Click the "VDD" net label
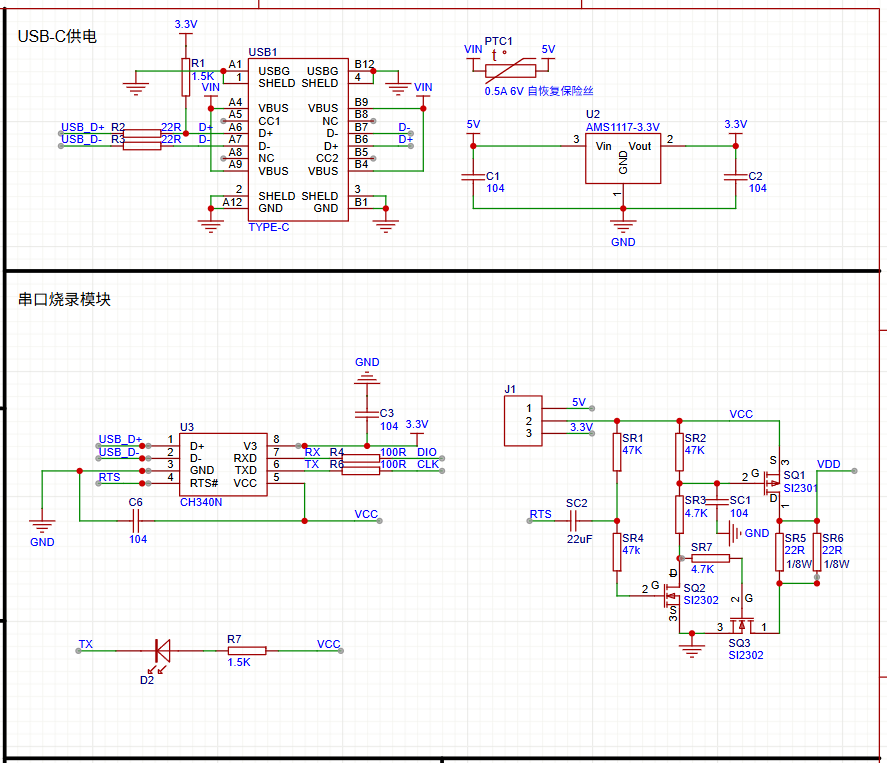Screen dimensions: 887x763 [829, 464]
